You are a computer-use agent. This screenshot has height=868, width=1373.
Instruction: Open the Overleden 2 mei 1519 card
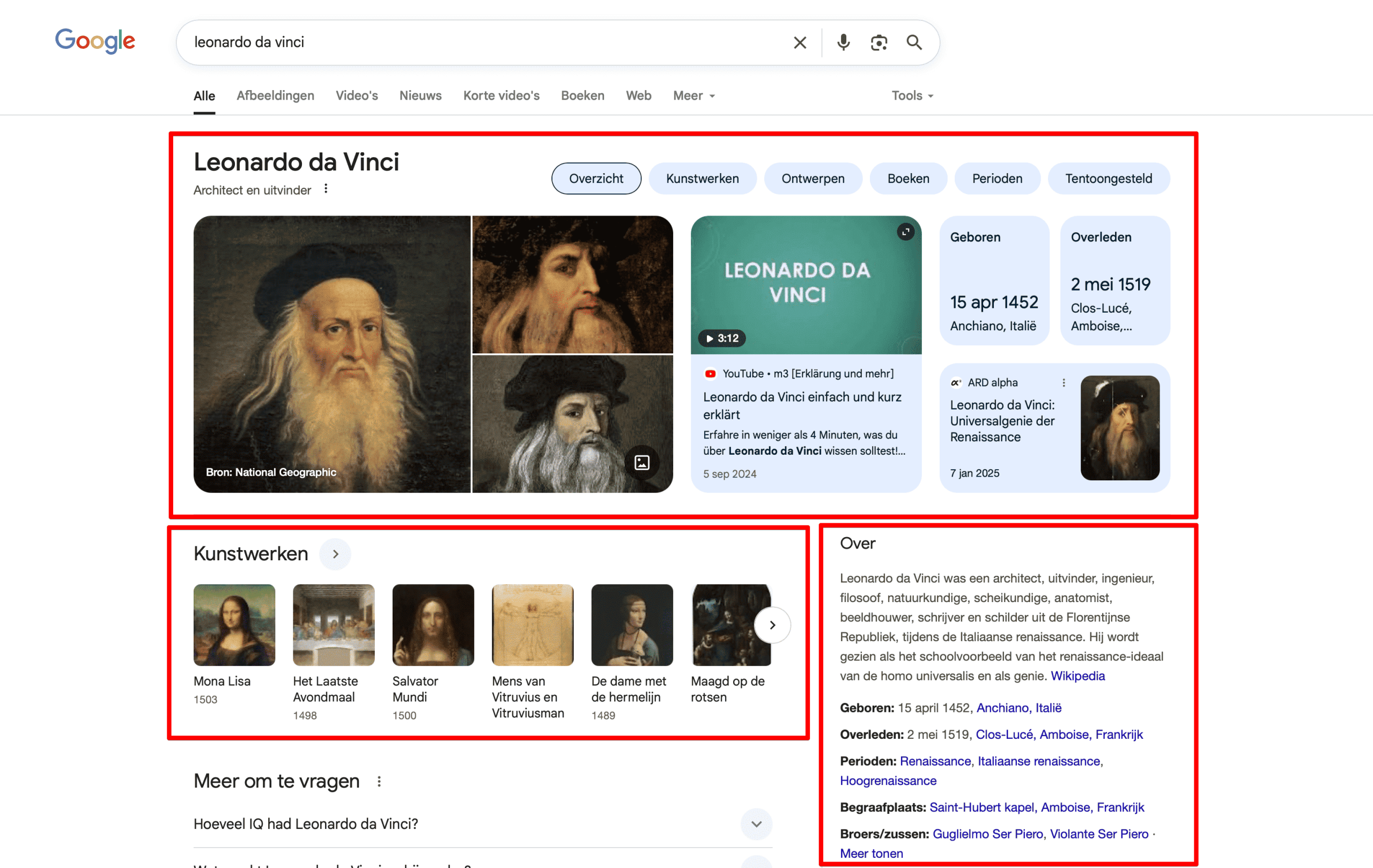(x=1114, y=280)
